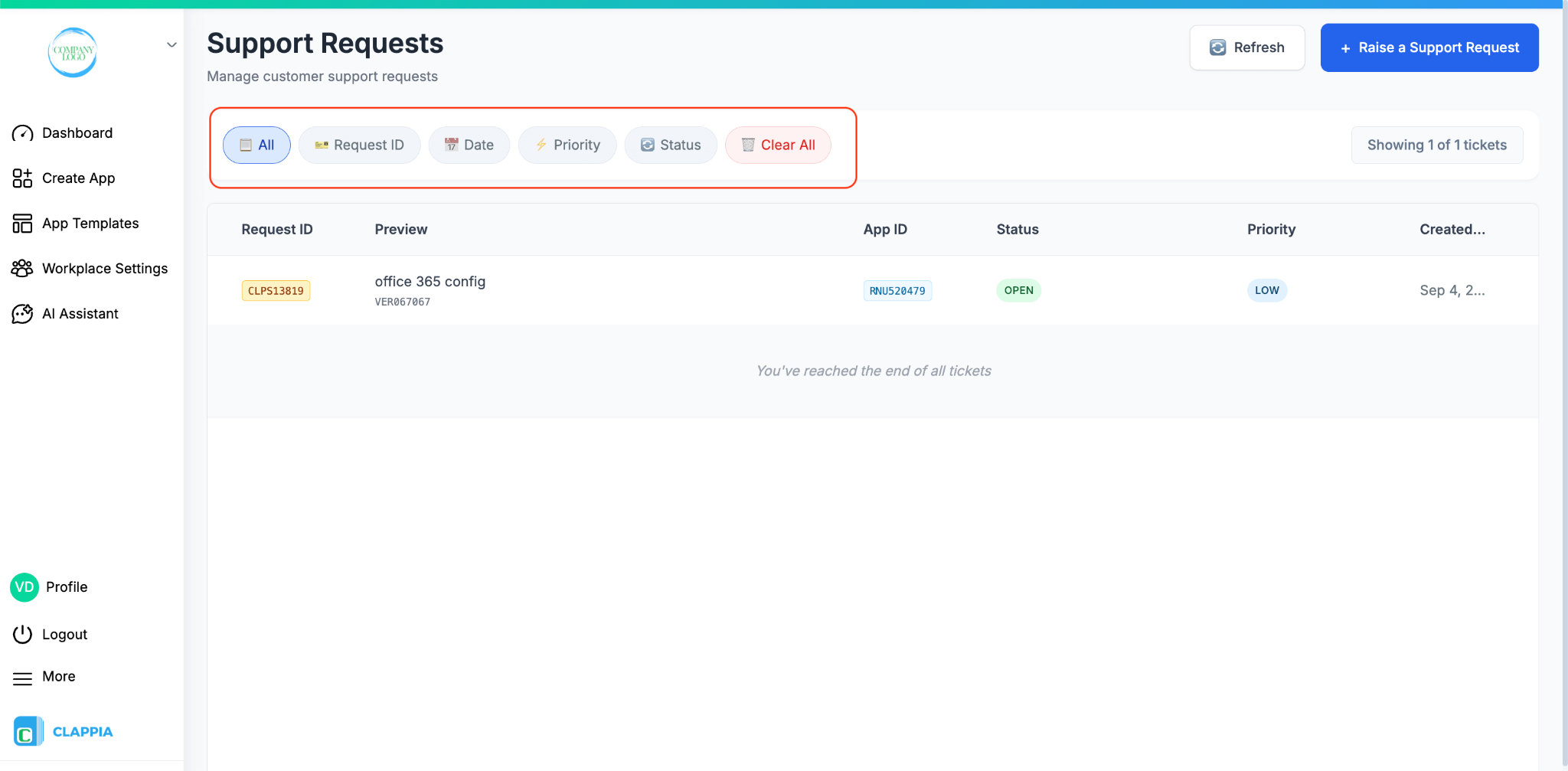Filter tickets by Status
Image resolution: width=1568 pixels, height=771 pixels.
click(x=671, y=145)
